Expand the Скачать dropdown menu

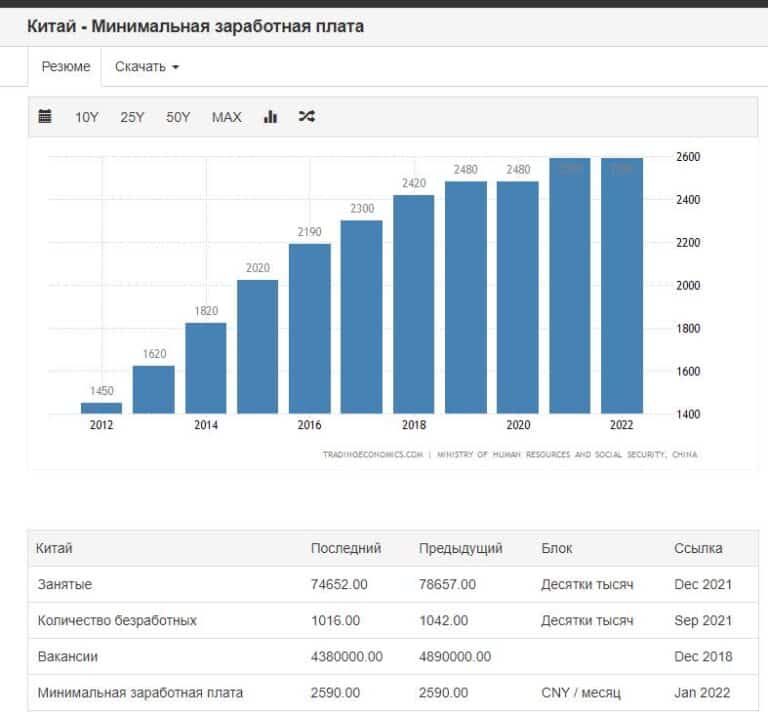(x=147, y=67)
